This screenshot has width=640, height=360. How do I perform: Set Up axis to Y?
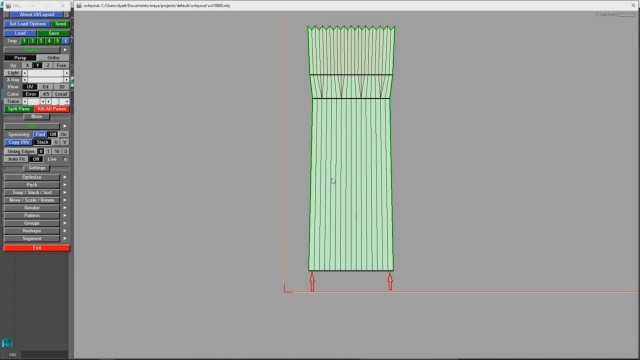click(x=37, y=65)
